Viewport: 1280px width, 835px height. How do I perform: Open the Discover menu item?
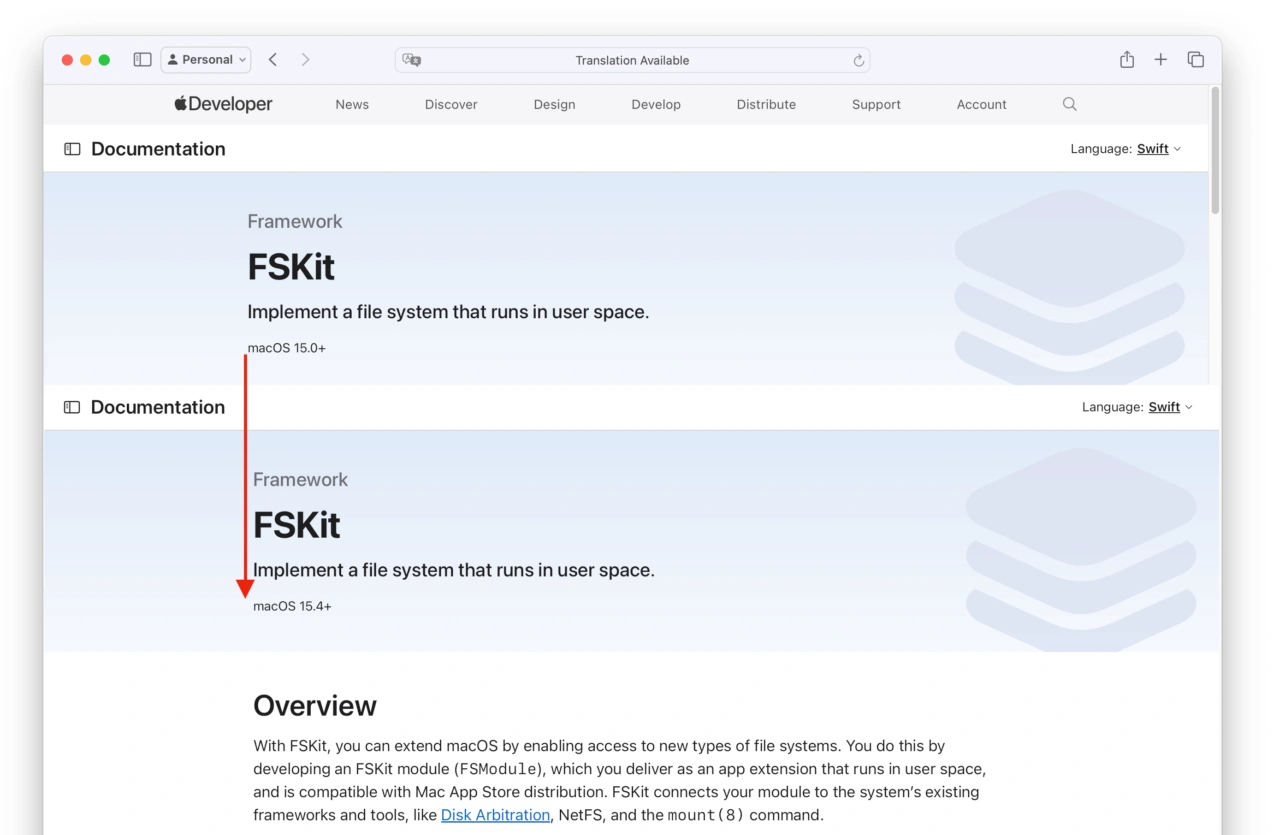click(451, 104)
